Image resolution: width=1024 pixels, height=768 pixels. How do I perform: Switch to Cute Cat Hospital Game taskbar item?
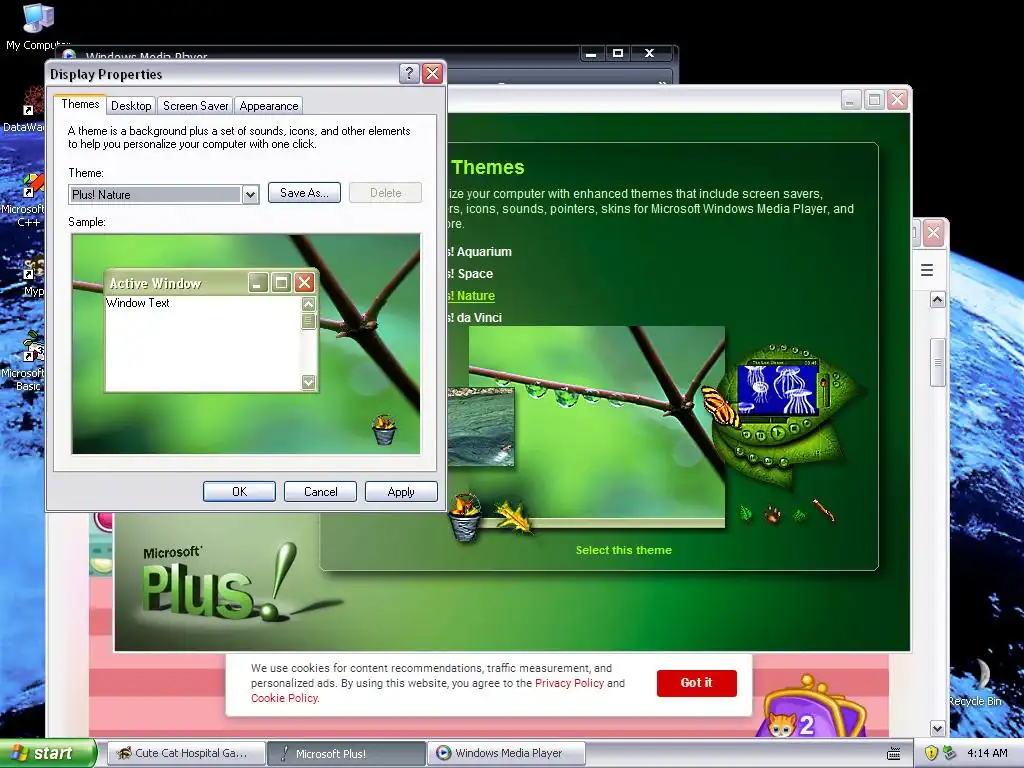186,753
